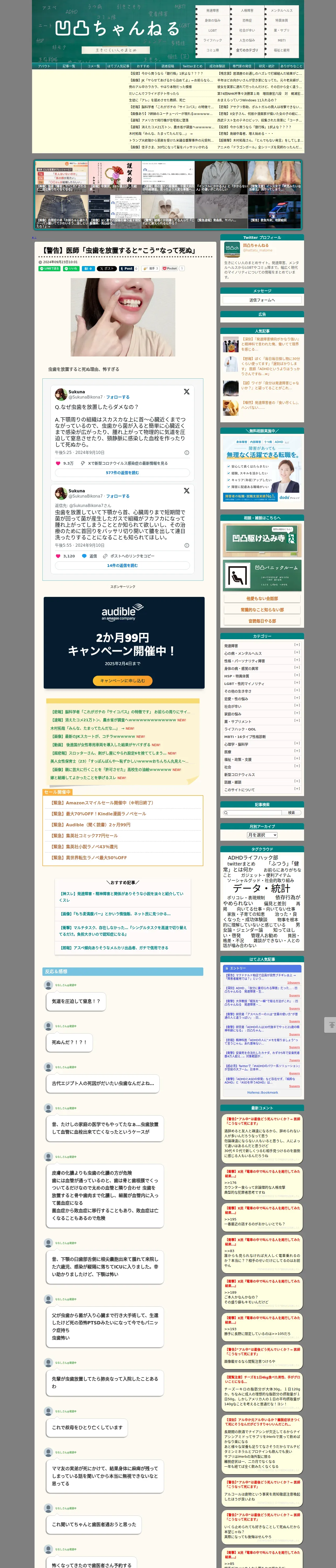This screenshot has height=1568, width=336.
Task: Click the 常識的なこと知らない部 link
Action: point(262,610)
